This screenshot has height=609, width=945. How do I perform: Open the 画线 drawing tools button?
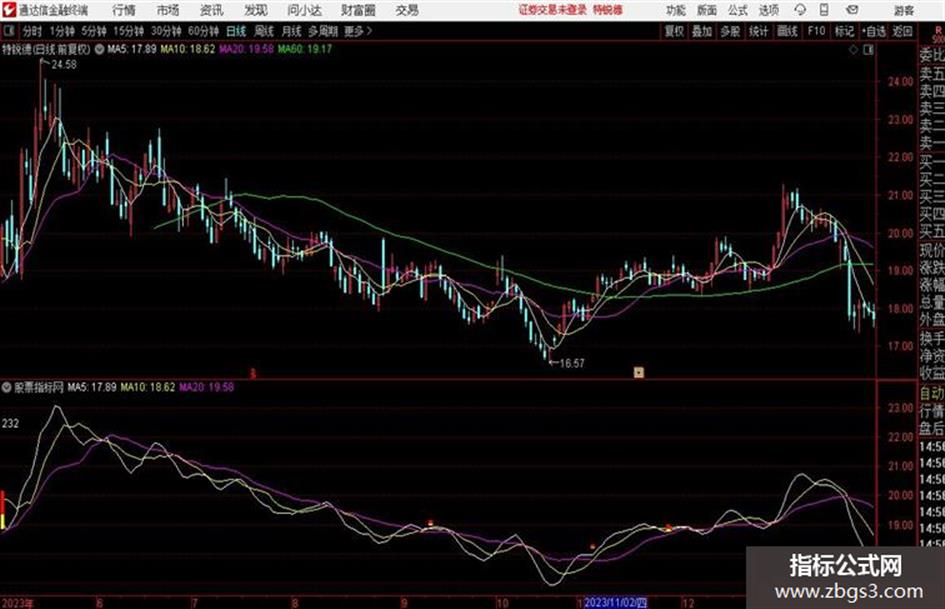[787, 31]
